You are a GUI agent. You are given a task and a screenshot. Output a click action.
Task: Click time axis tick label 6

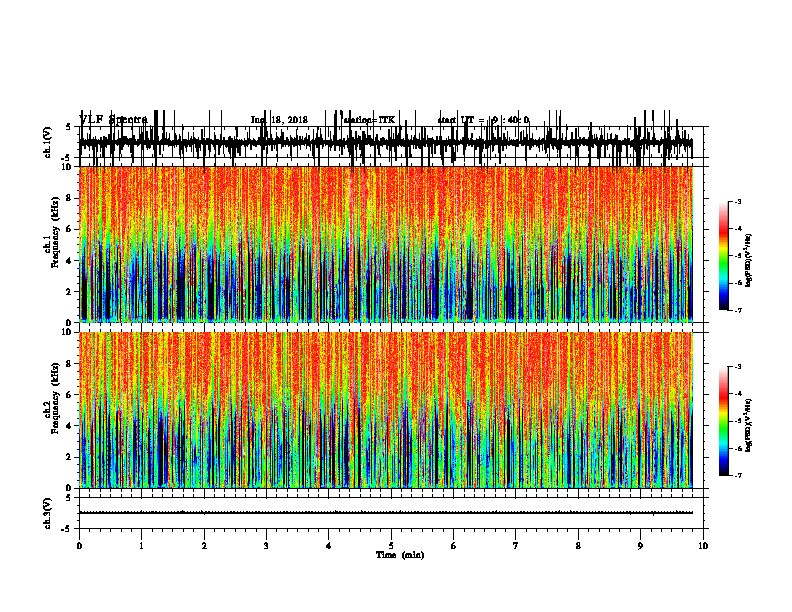tap(454, 546)
